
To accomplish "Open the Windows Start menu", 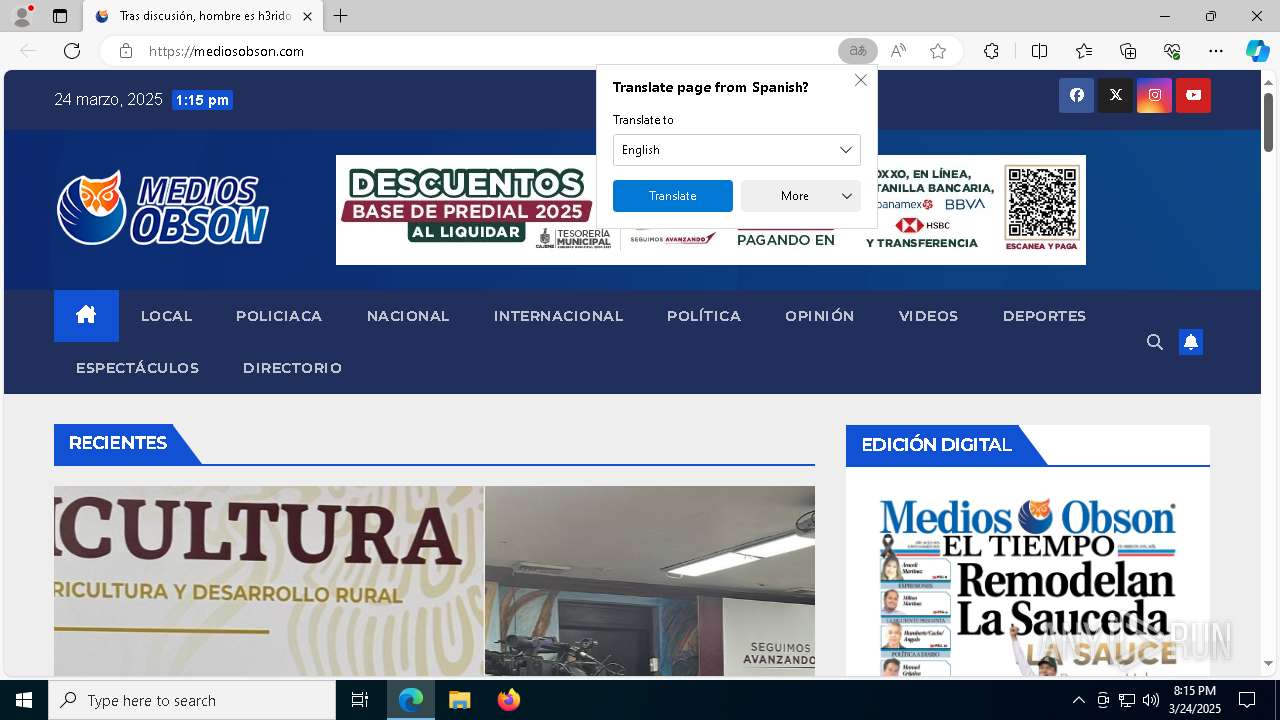I will (24, 700).
